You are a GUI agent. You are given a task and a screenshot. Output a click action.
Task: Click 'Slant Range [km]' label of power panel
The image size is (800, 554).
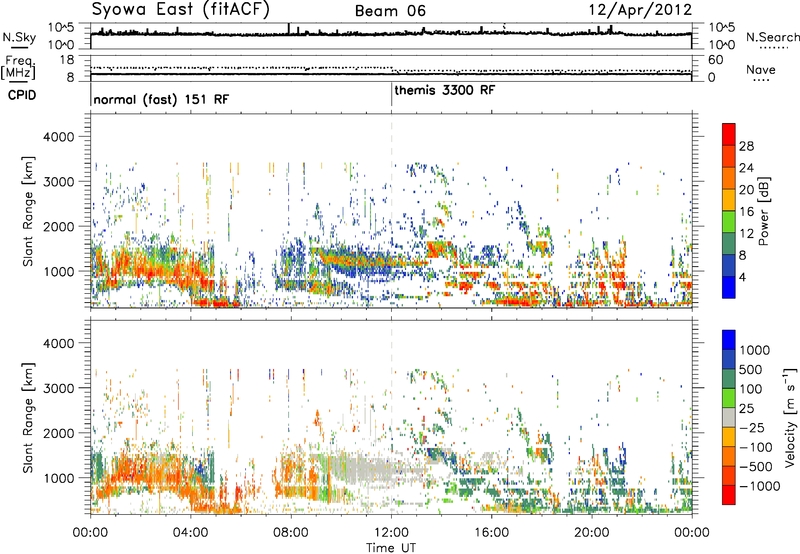[x=28, y=211]
